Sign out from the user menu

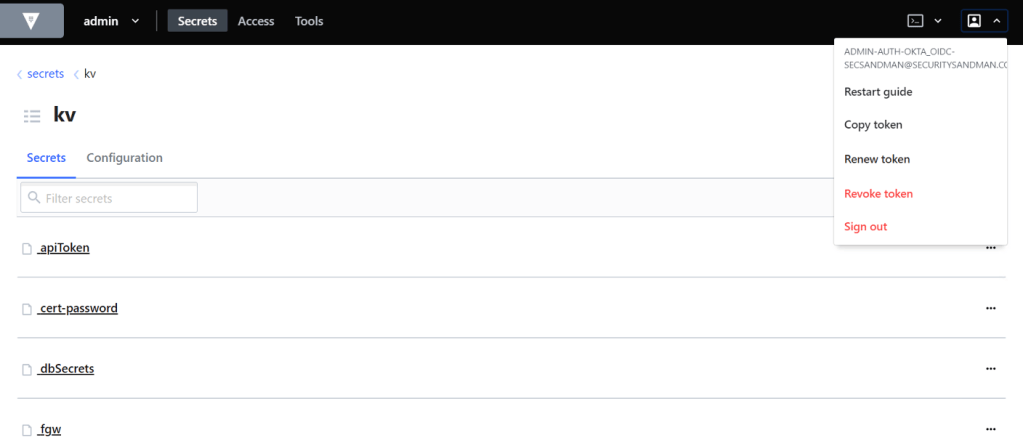[x=865, y=227]
